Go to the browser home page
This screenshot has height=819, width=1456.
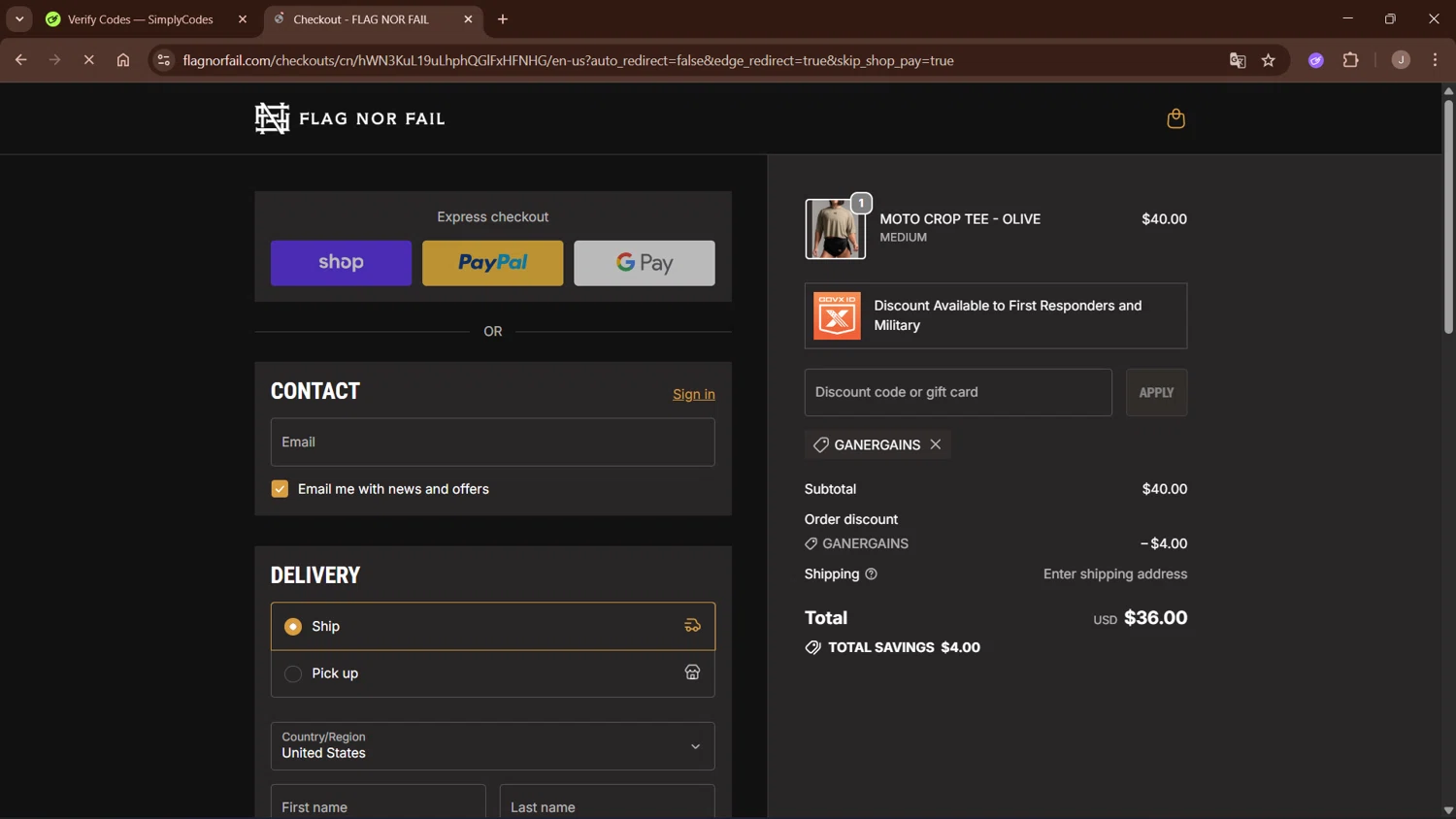pos(123,60)
